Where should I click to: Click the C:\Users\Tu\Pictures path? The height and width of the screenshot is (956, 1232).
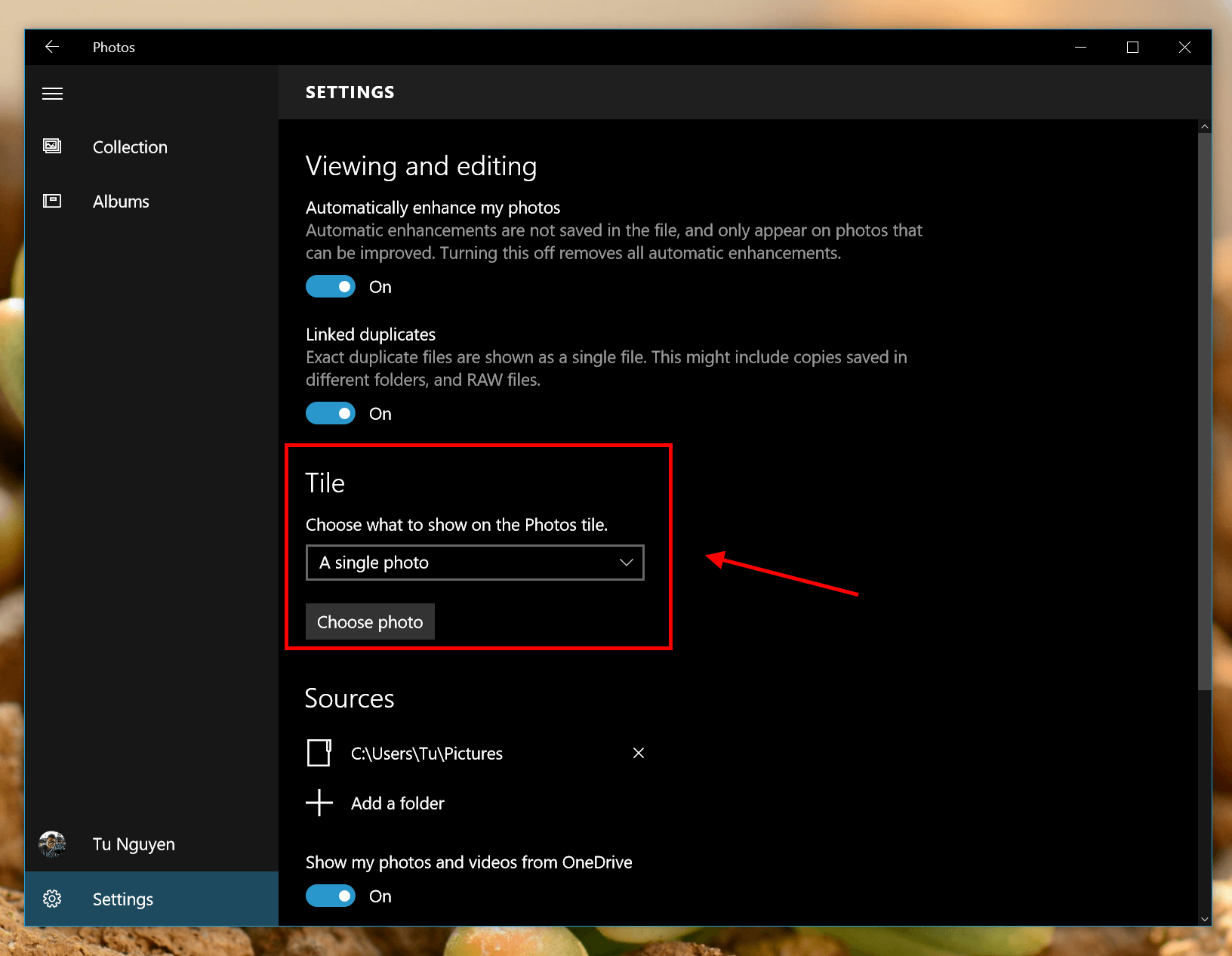coord(427,754)
